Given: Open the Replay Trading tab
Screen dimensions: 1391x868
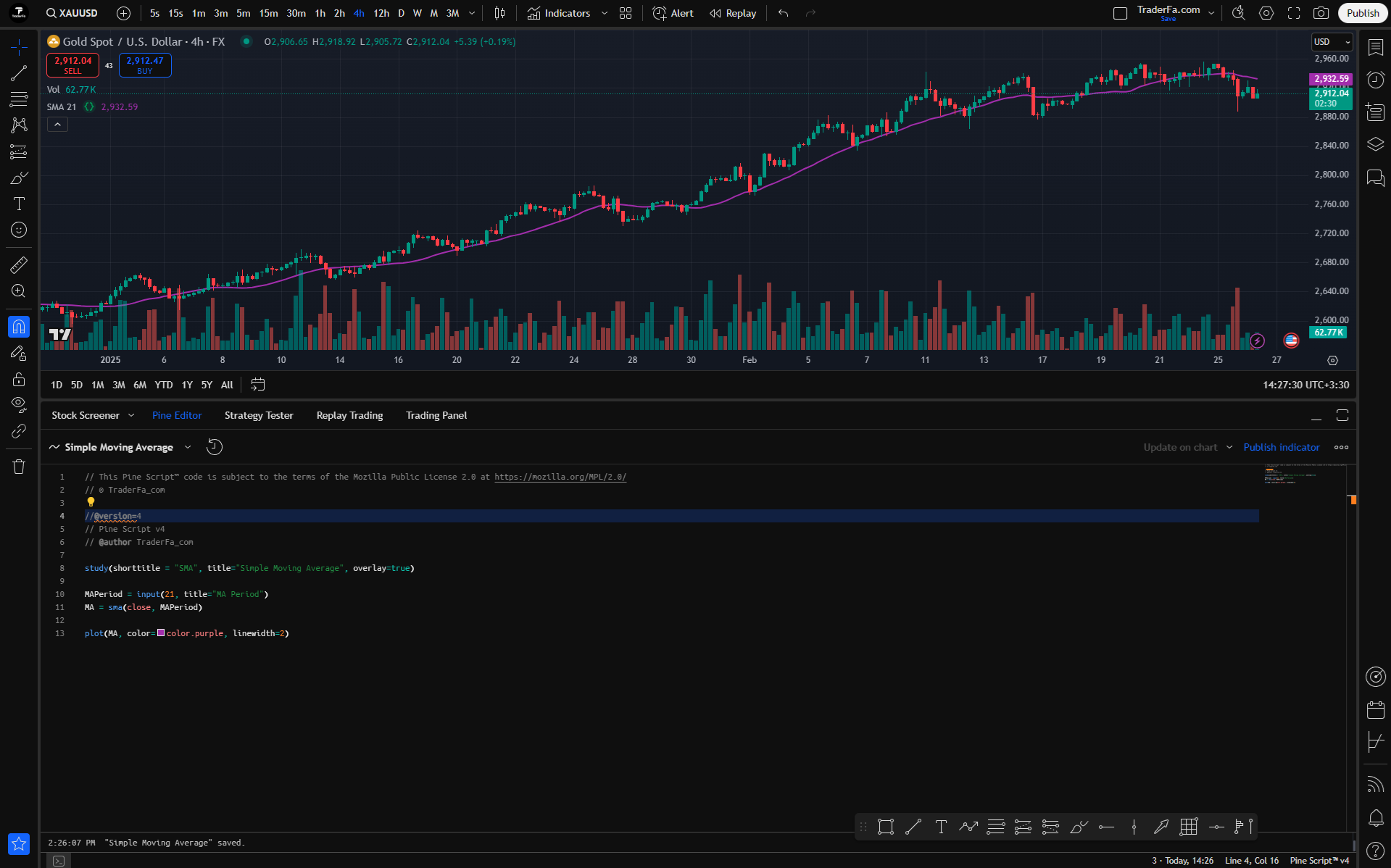Looking at the screenshot, I should click(349, 415).
